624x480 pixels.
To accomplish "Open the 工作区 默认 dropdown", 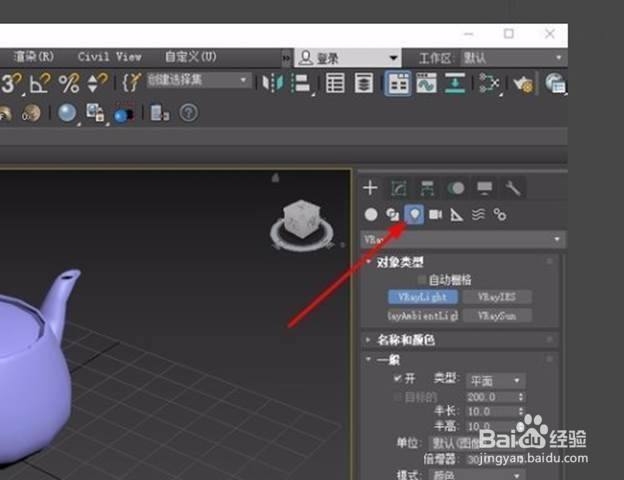I will 513,59.
